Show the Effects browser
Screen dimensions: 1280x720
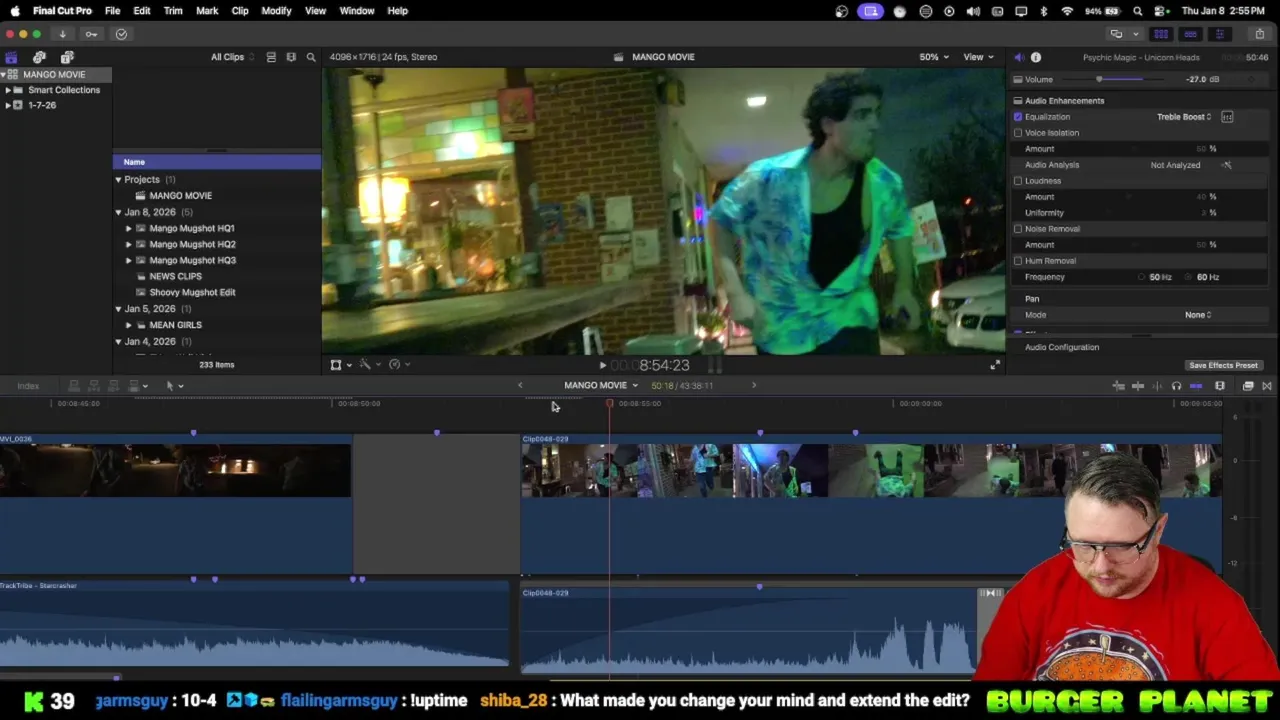pyautogui.click(x=1248, y=386)
